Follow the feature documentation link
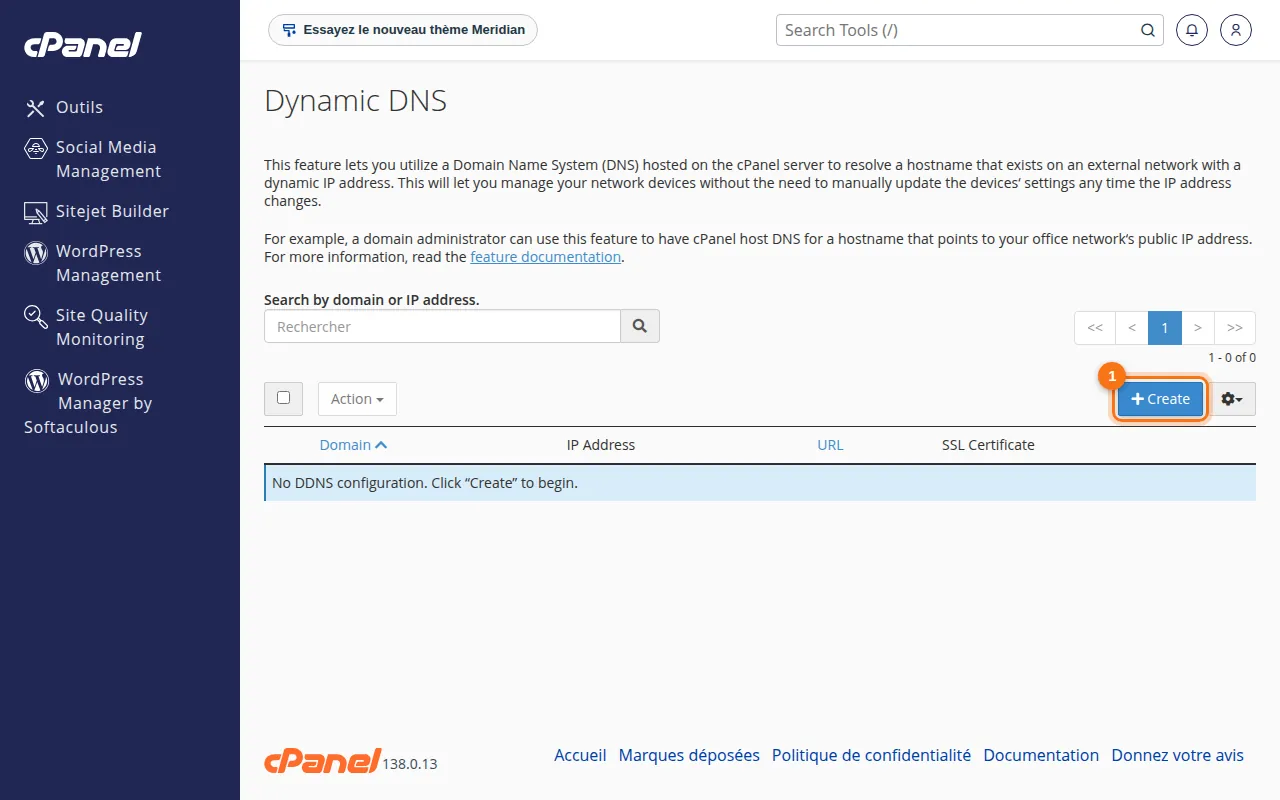Viewport: 1280px width, 800px height. click(x=545, y=257)
